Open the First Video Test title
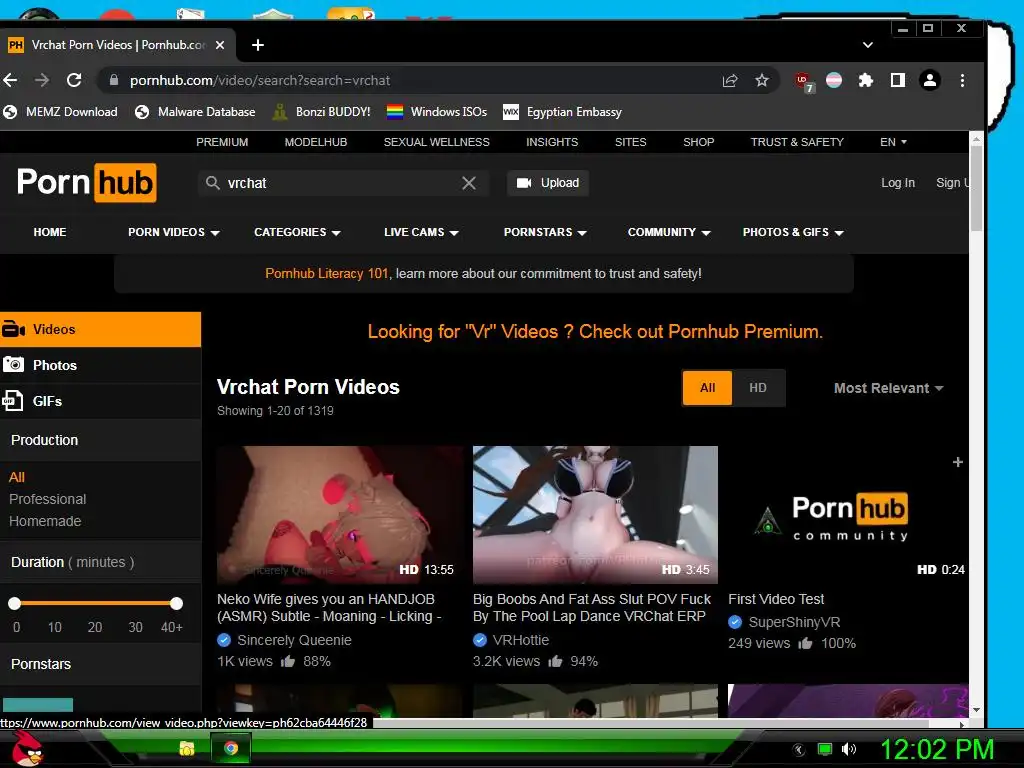This screenshot has height=768, width=1024. pyautogui.click(x=776, y=599)
